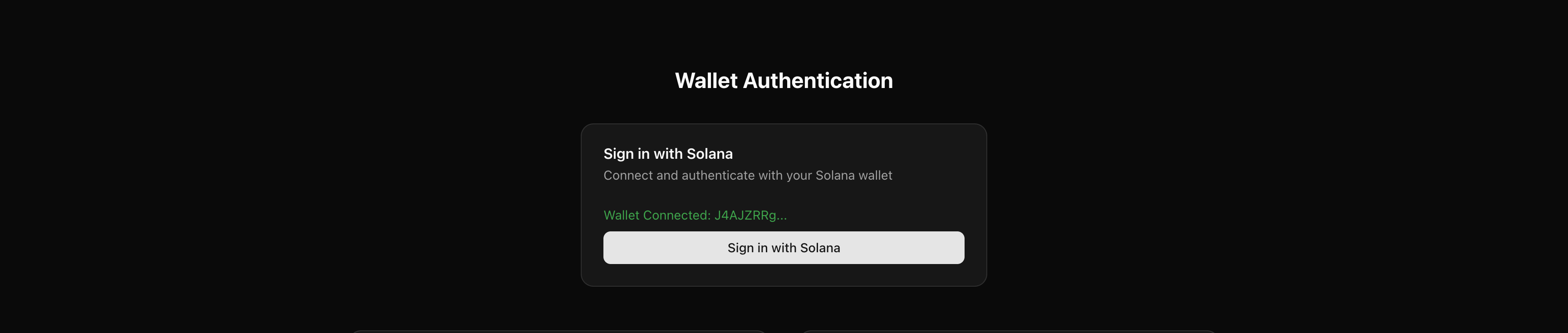Viewport: 1568px width, 333px height.
Task: Select the truncated wallet address J4AJZRRg
Action: [x=750, y=215]
